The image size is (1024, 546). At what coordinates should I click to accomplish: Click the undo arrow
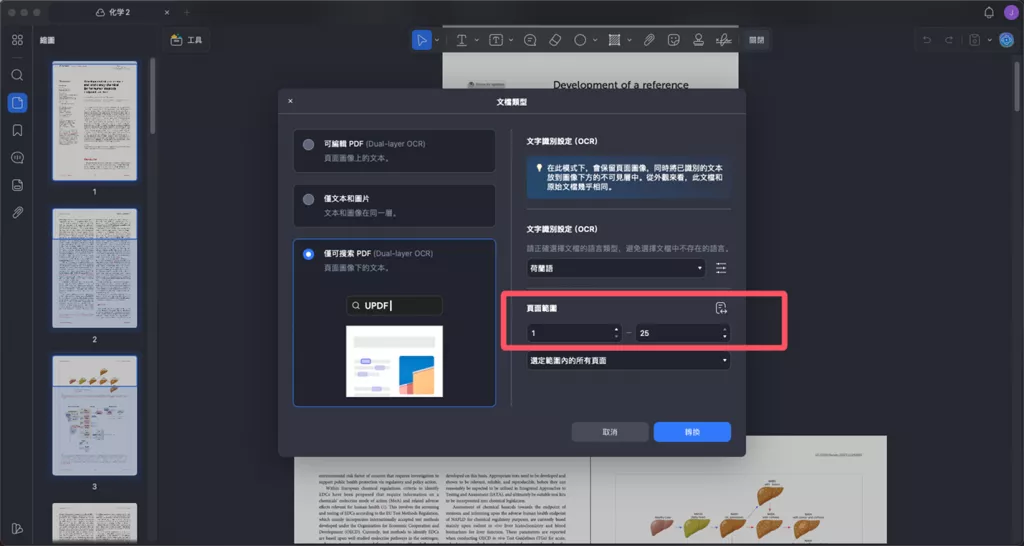coord(927,40)
